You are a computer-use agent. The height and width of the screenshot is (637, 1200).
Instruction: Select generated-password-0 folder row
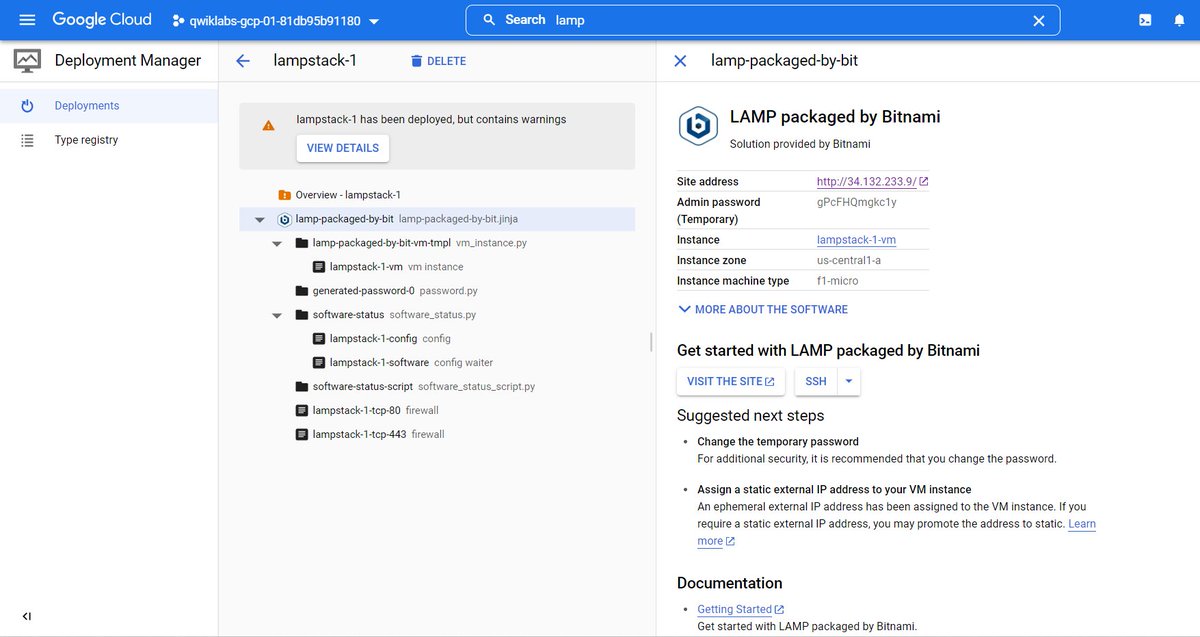(x=437, y=291)
